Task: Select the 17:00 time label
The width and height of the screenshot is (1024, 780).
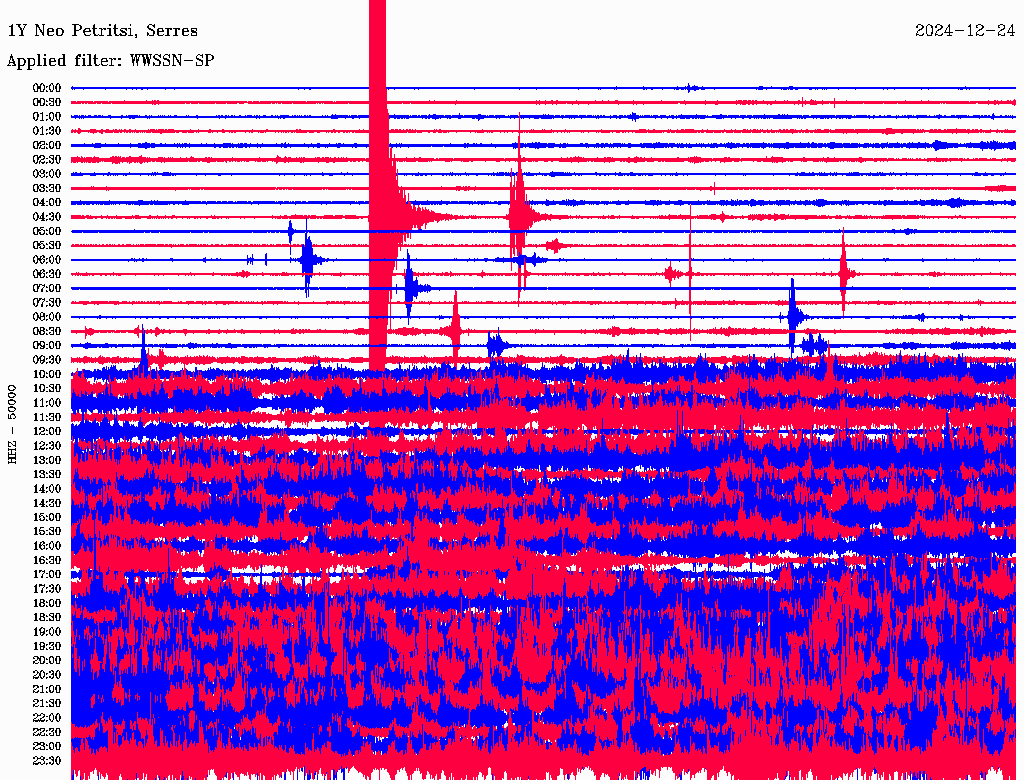Action: point(47,575)
